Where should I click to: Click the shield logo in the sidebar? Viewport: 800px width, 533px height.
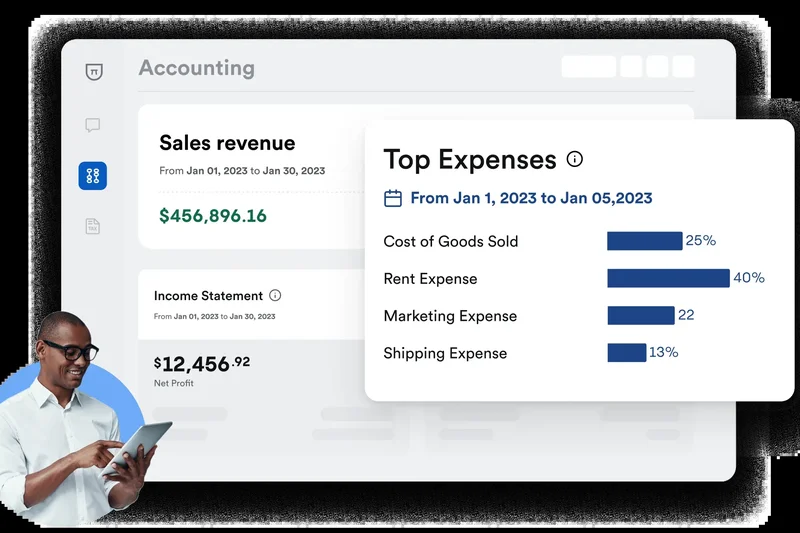pos(93,72)
